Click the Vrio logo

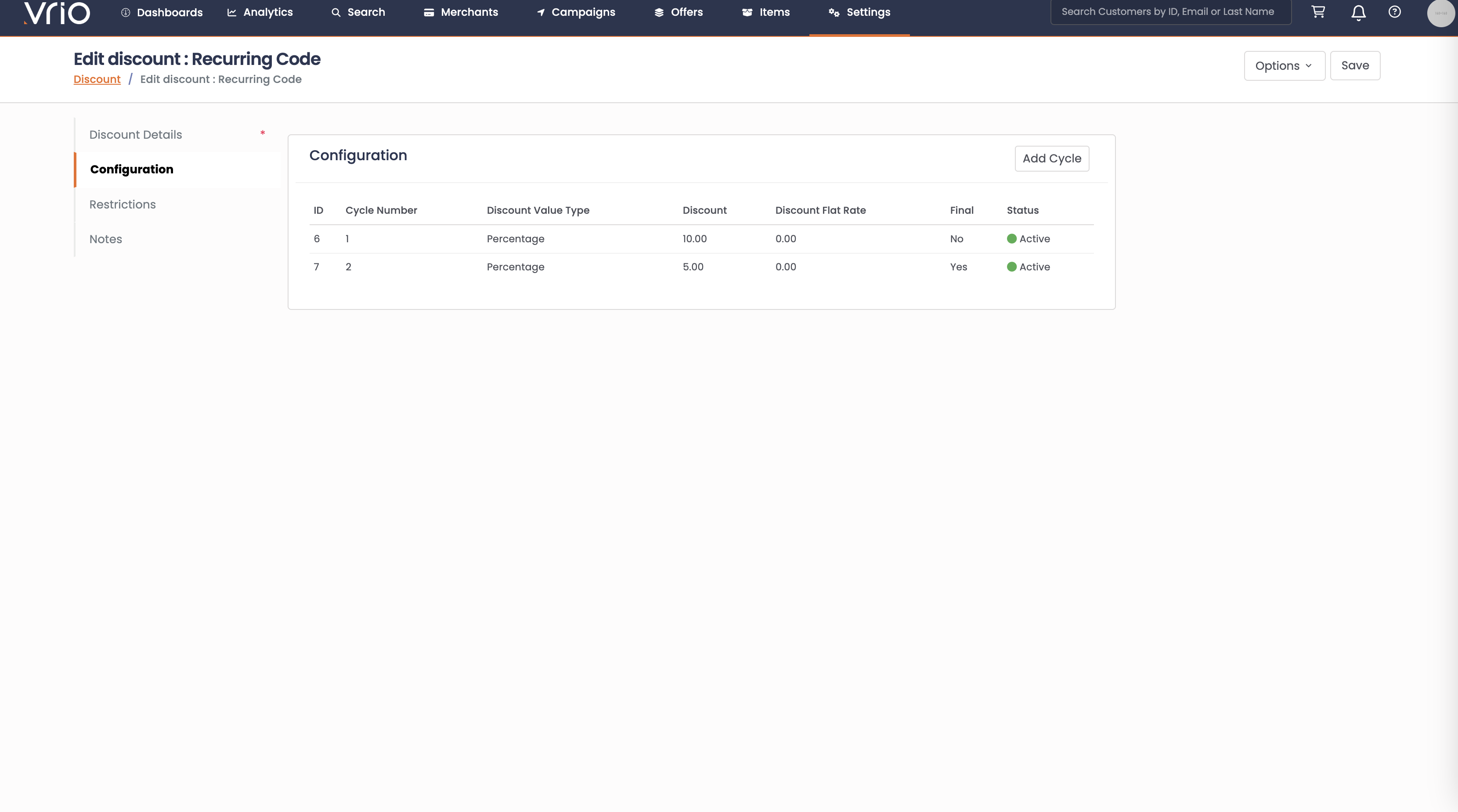[57, 12]
